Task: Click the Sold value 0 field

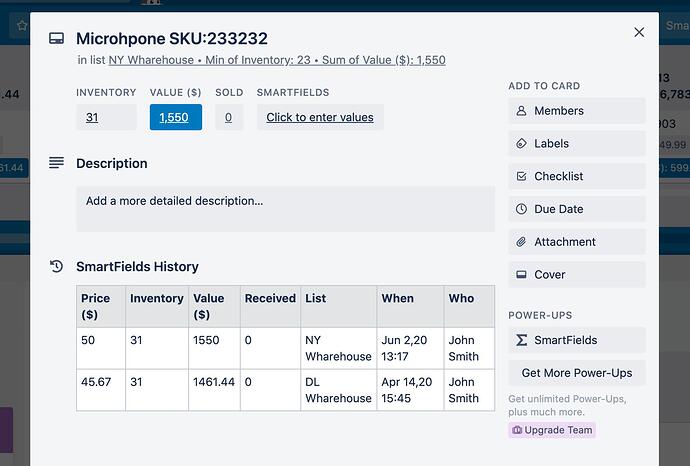Action: pos(228,117)
